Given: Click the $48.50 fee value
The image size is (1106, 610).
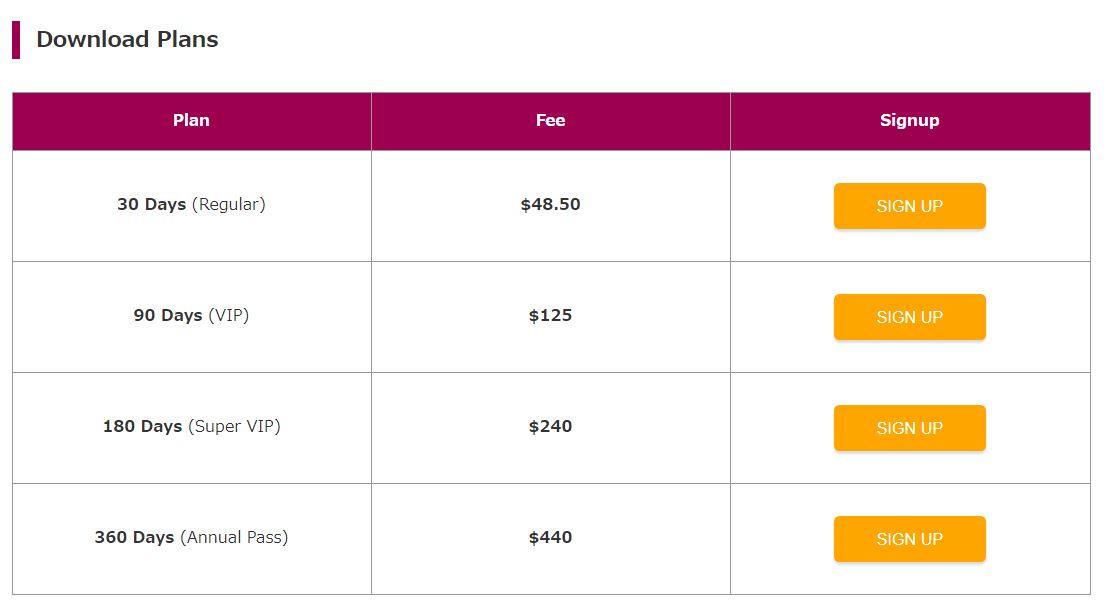Looking at the screenshot, I should click(550, 205).
